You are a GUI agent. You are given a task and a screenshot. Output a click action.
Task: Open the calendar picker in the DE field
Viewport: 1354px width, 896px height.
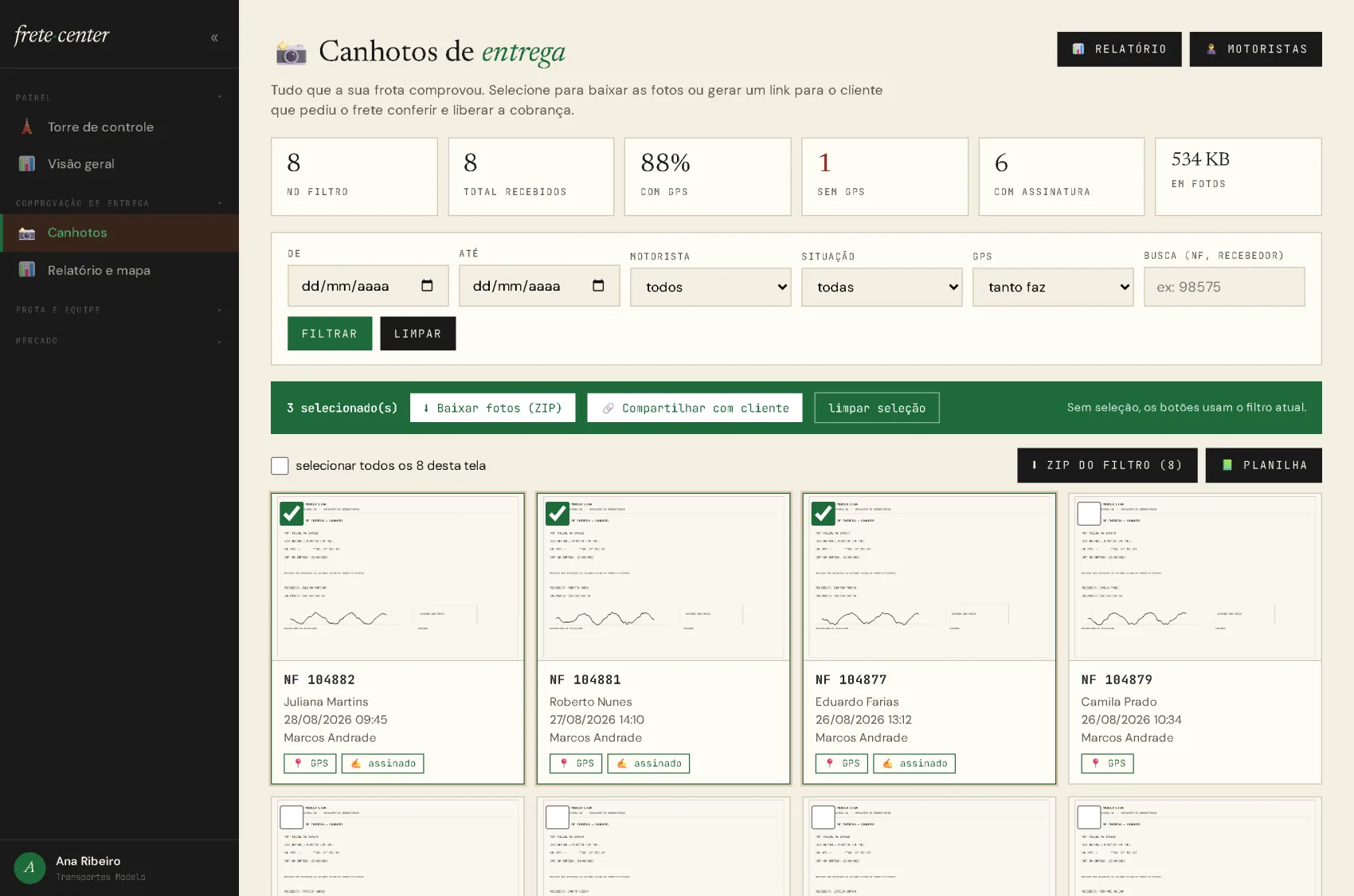click(x=427, y=285)
